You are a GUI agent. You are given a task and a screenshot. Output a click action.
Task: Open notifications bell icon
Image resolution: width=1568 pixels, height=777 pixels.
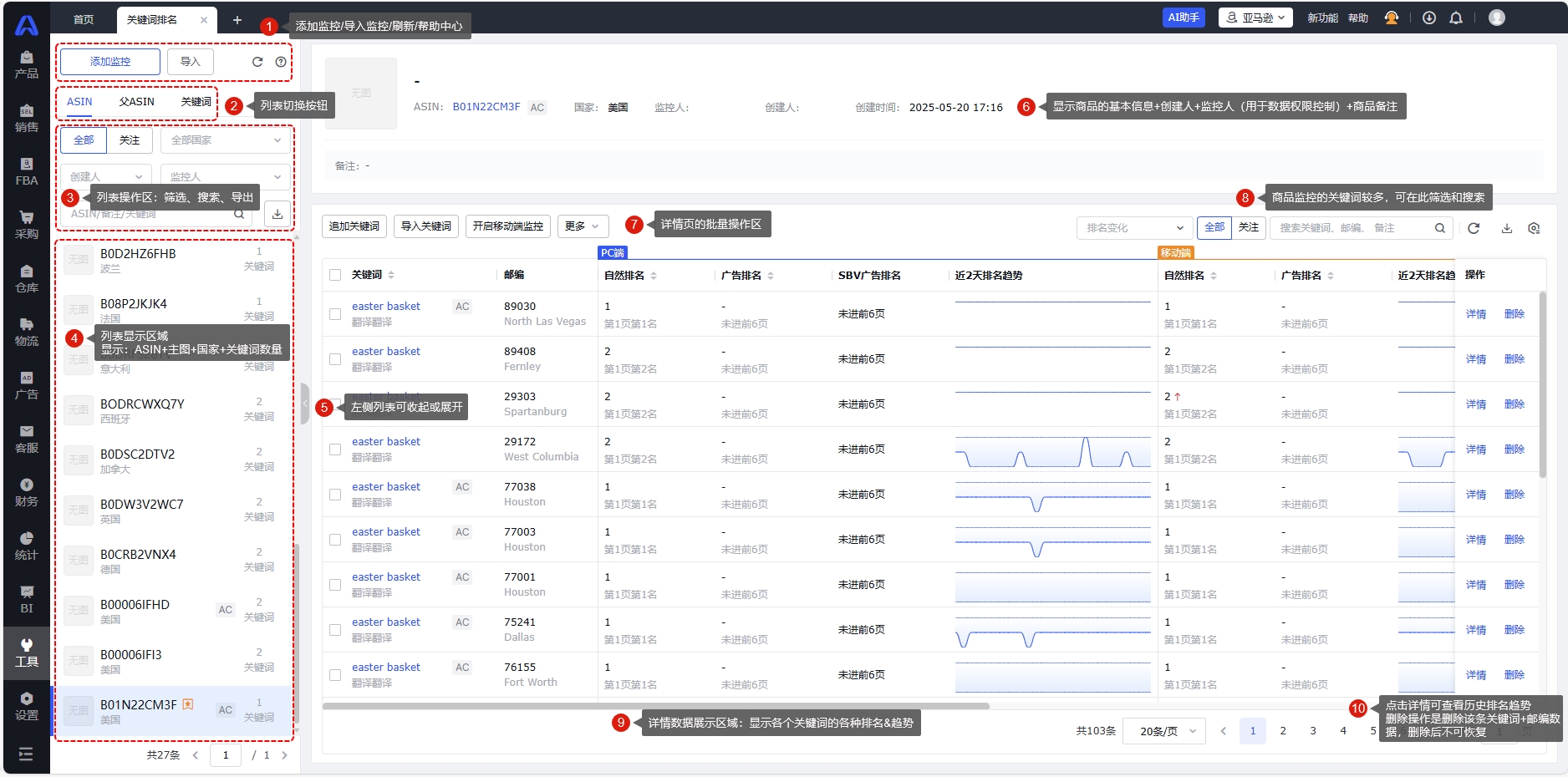pos(1456,18)
